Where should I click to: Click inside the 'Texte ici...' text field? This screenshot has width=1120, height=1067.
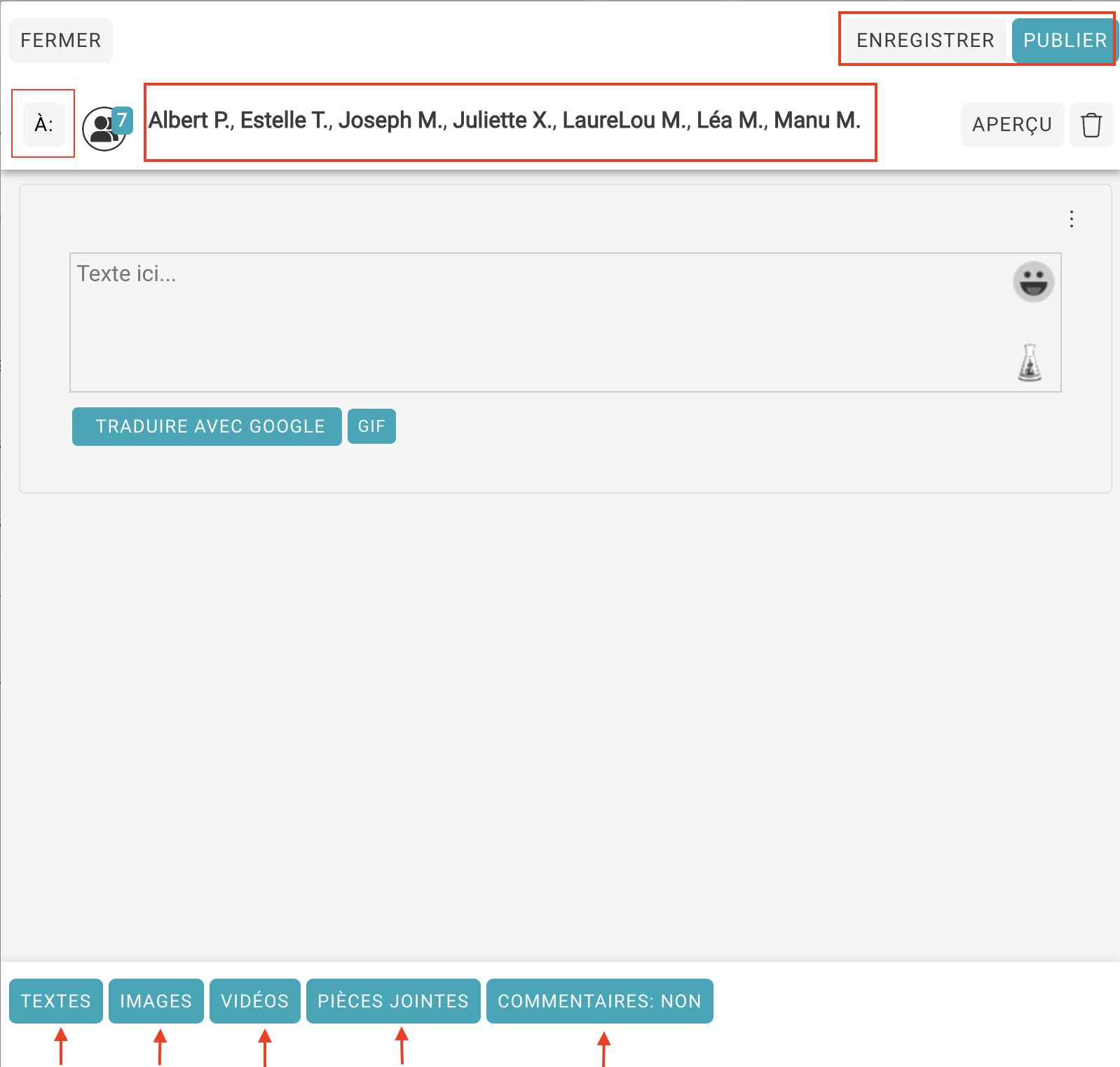(533, 322)
